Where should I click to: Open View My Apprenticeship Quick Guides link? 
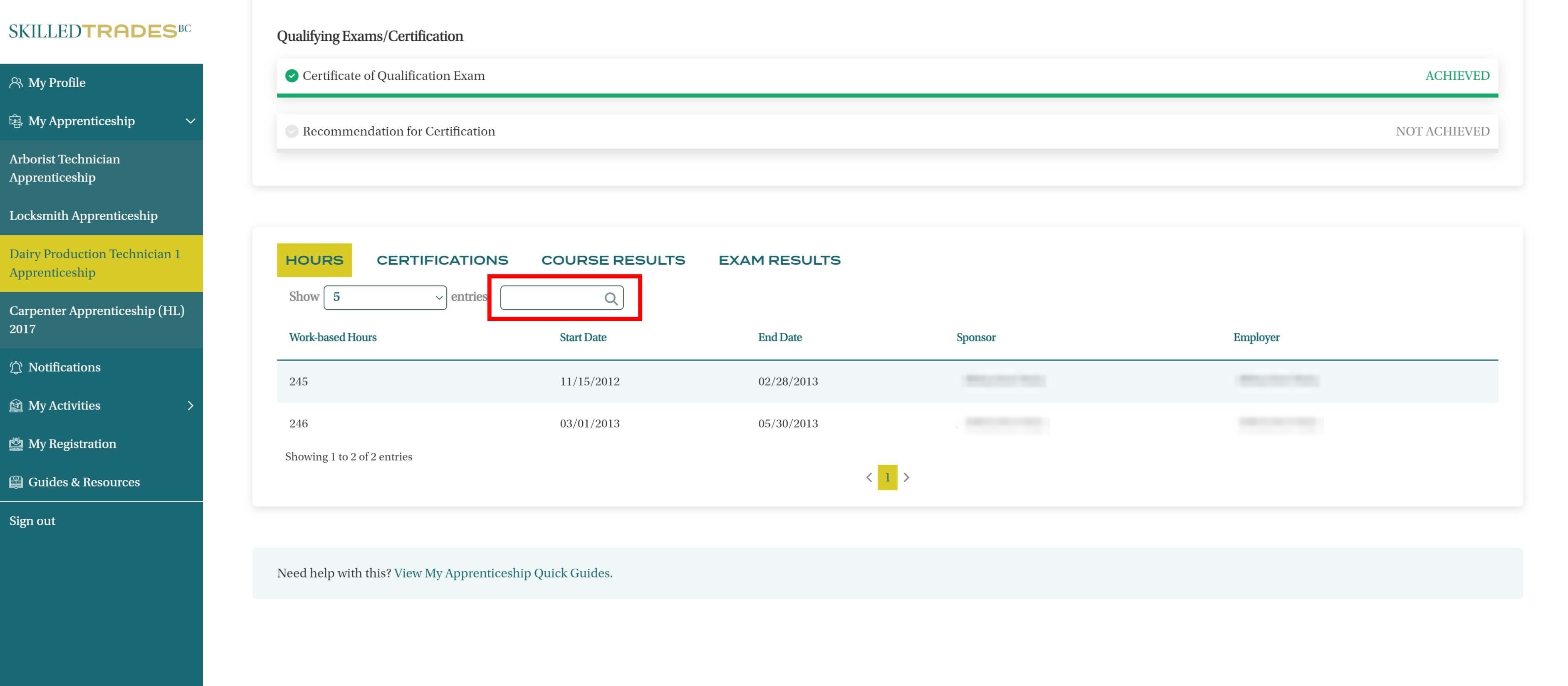503,573
